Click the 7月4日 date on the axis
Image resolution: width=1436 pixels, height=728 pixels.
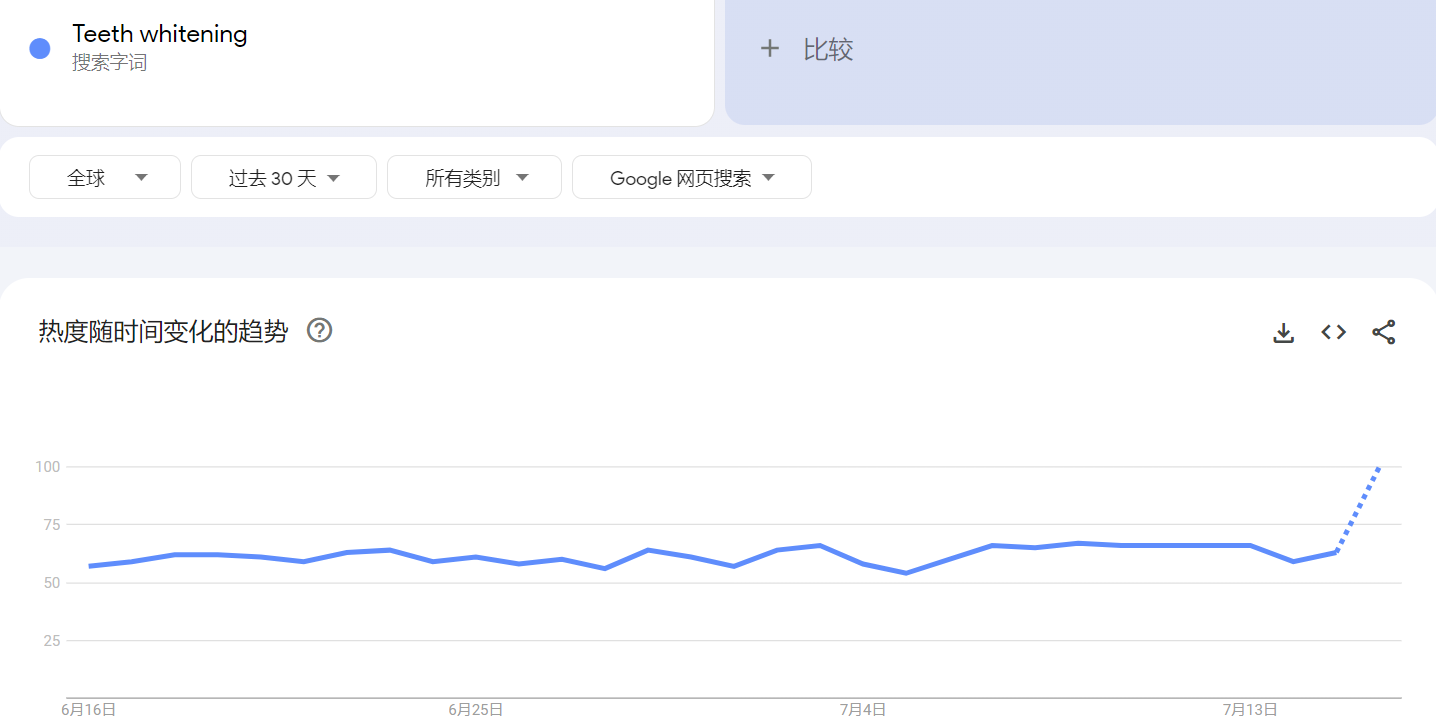pos(862,710)
